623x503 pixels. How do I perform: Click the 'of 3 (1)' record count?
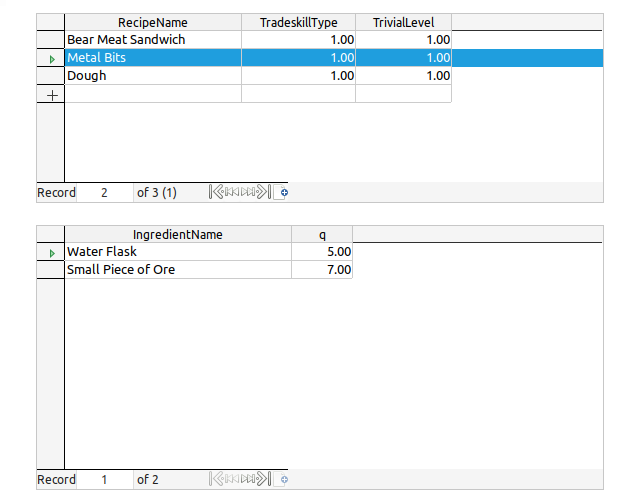[x=157, y=193]
